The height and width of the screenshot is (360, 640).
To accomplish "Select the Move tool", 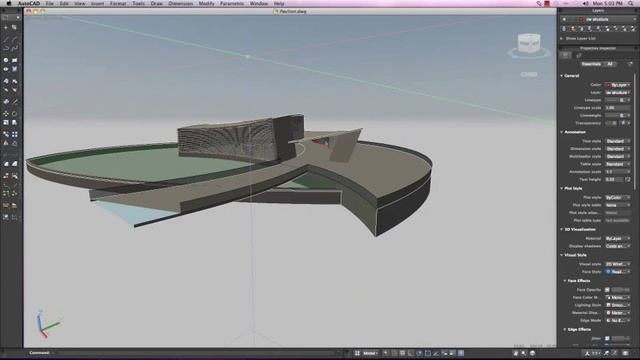I will [x=6, y=113].
